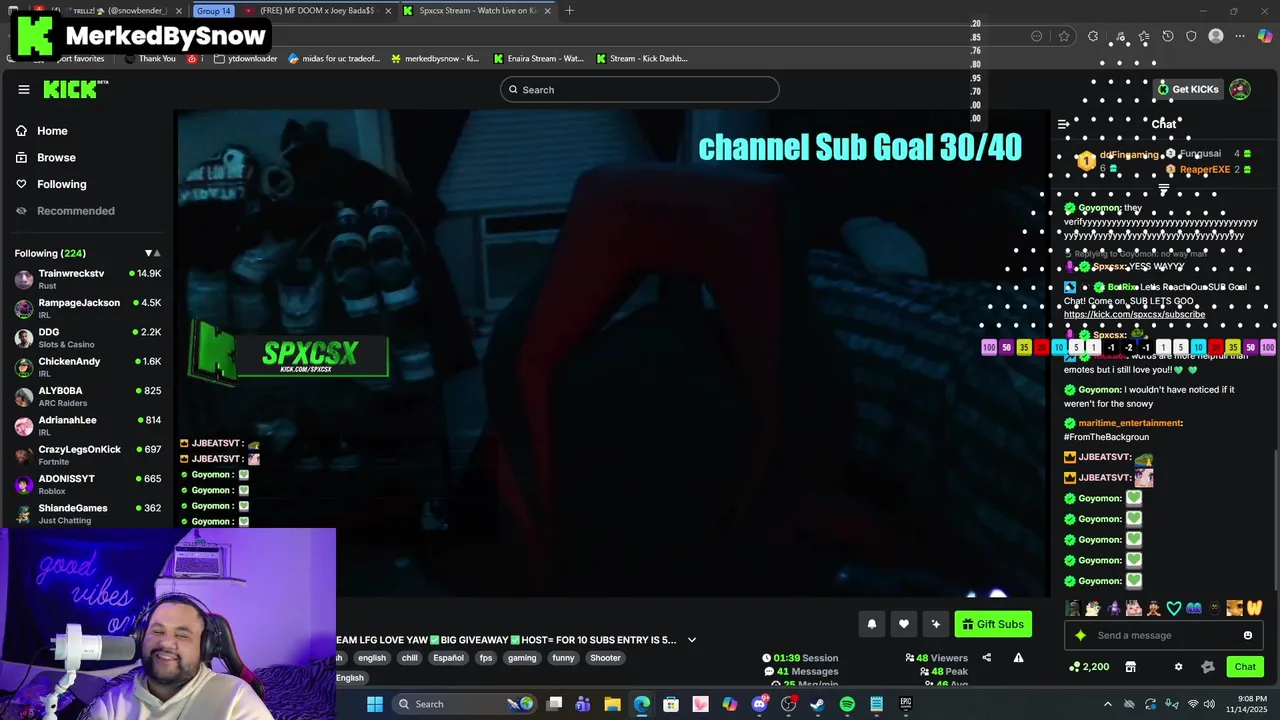Open the browser favorites list icon
Screen dimensions: 1280x720
tap(1143, 36)
